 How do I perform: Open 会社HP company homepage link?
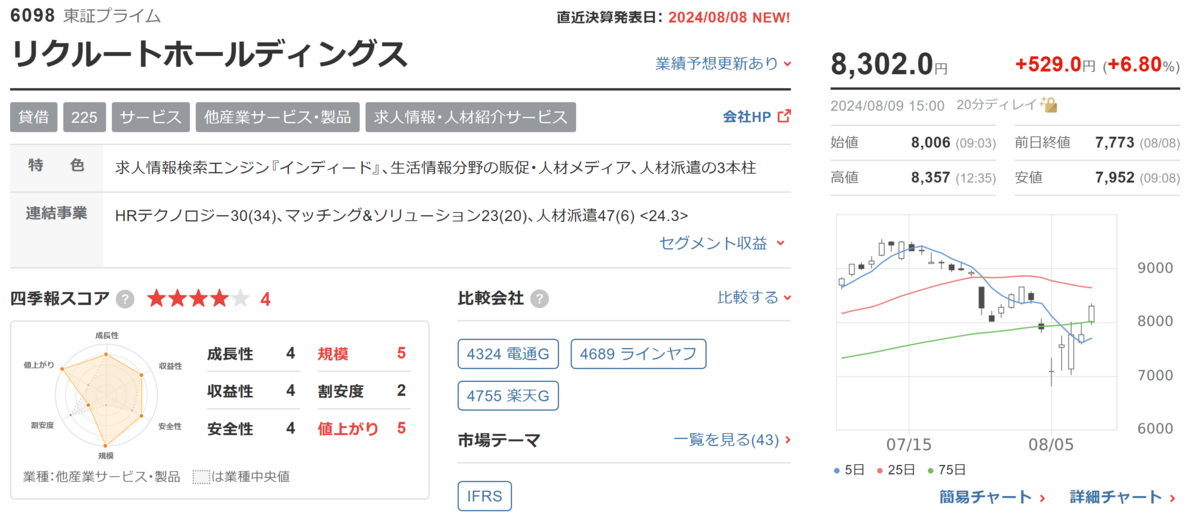(x=747, y=116)
